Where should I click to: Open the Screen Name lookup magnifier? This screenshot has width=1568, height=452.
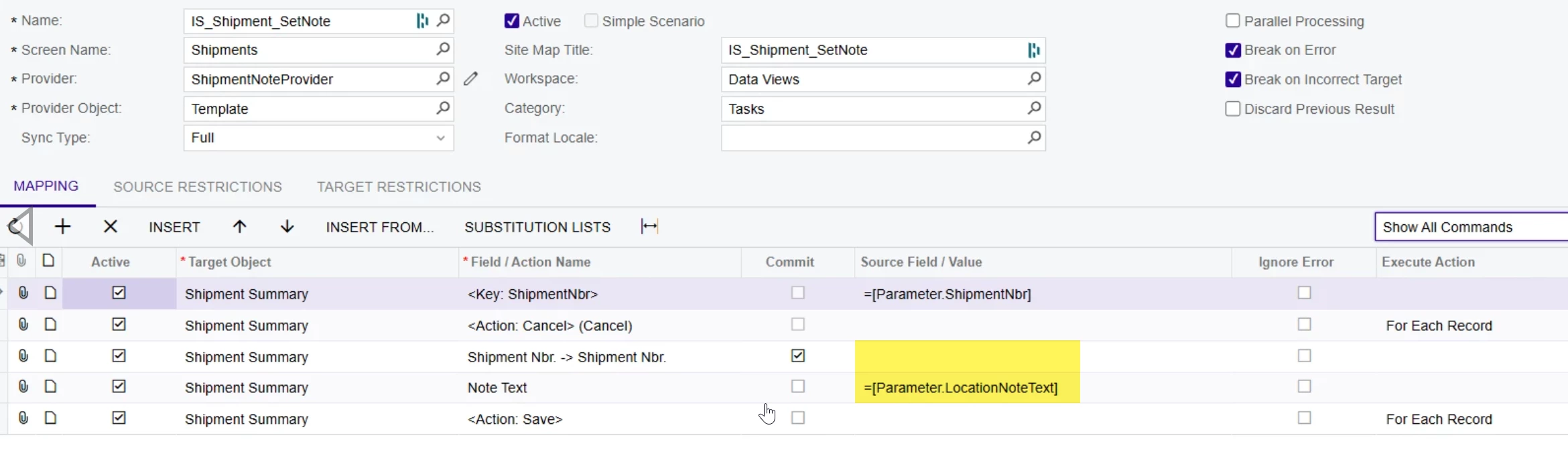[443, 50]
